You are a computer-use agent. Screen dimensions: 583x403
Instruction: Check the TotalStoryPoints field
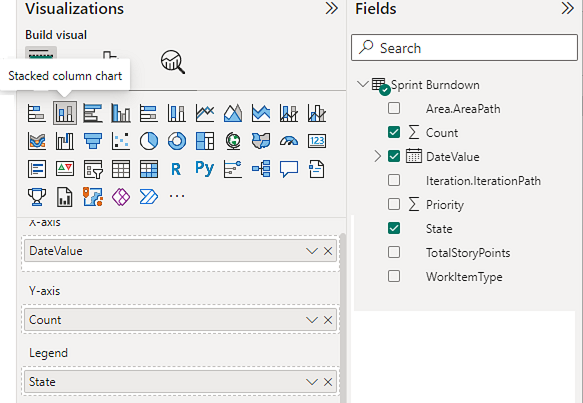(394, 252)
